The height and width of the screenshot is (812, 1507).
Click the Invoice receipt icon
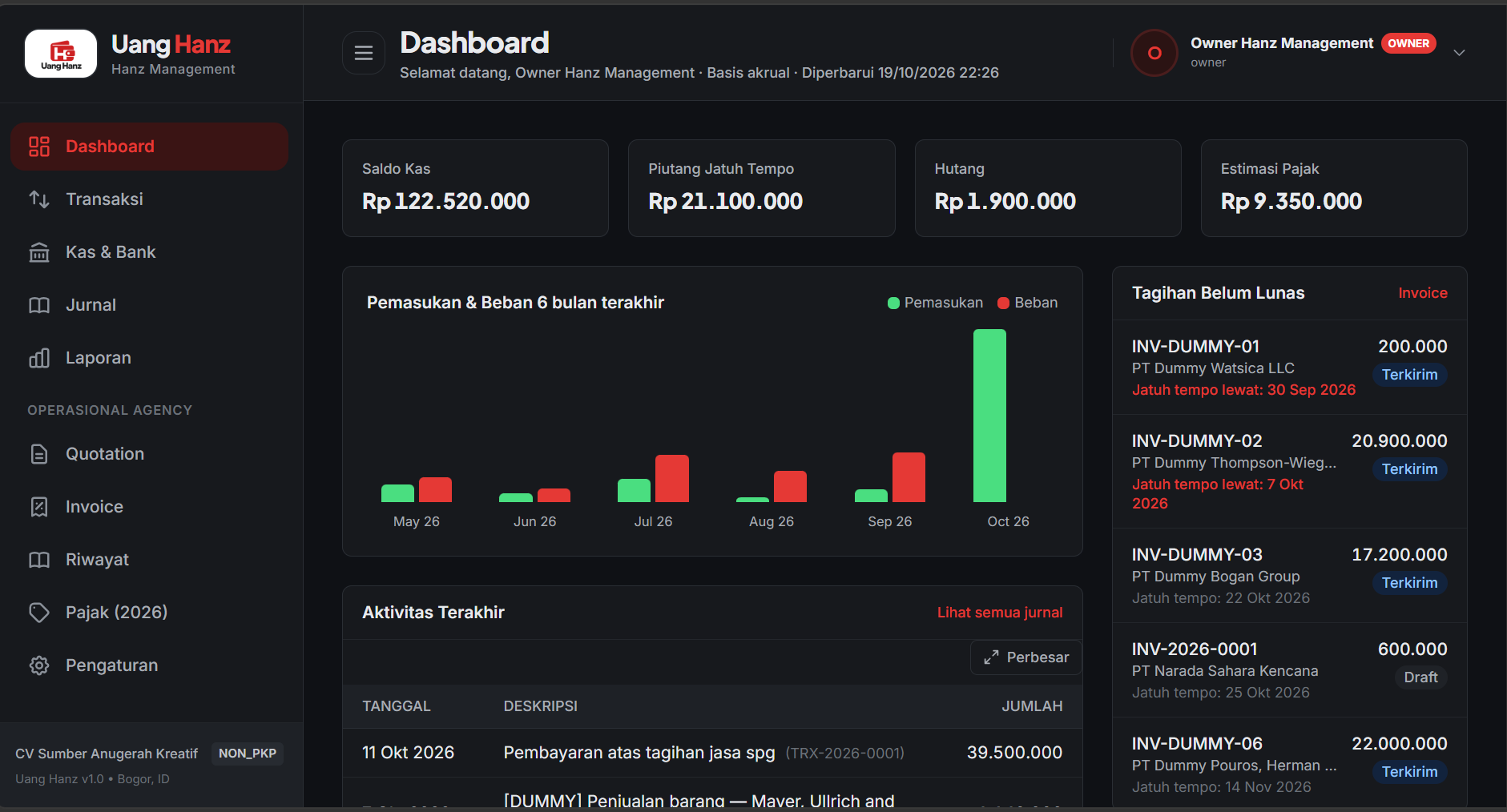click(x=39, y=507)
